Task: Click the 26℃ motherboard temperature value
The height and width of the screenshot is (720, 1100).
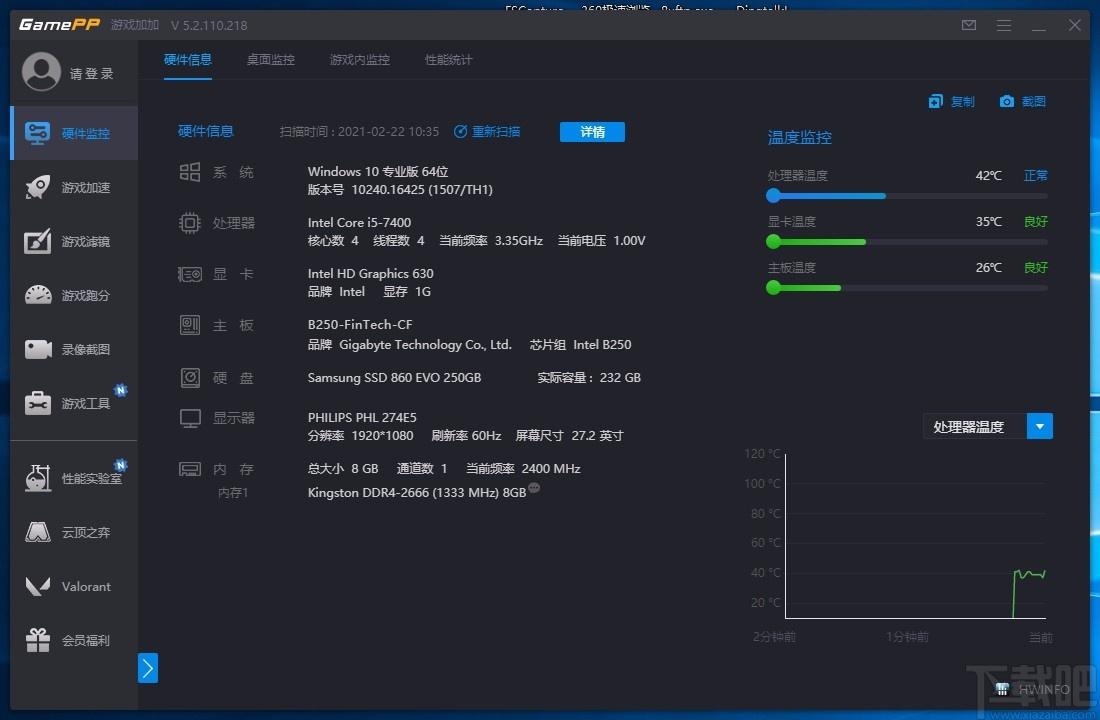Action: 988,267
